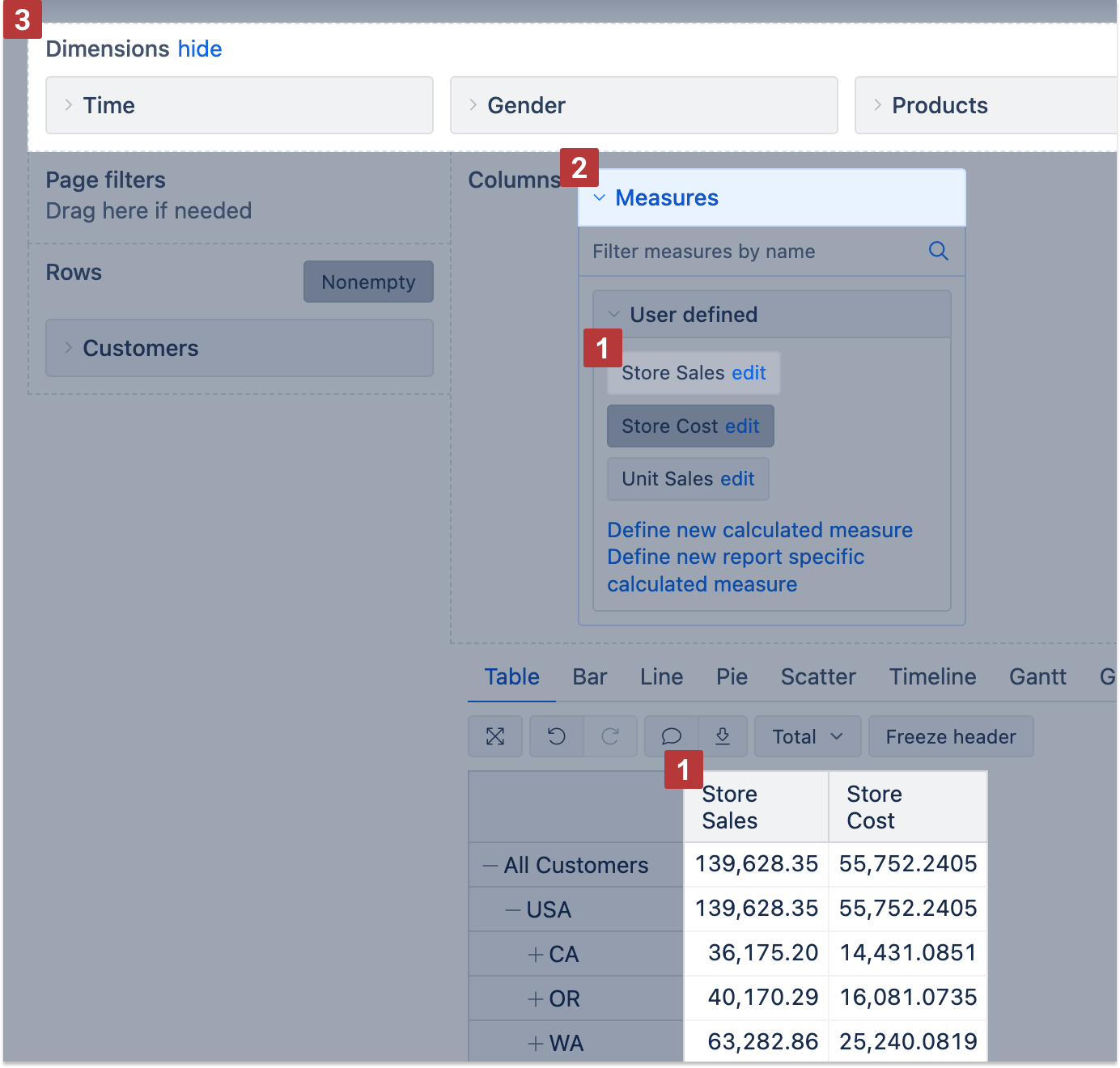Viewport: 1120px width, 1068px height.
Task: Toggle the Unit Sales measure
Action: (669, 479)
